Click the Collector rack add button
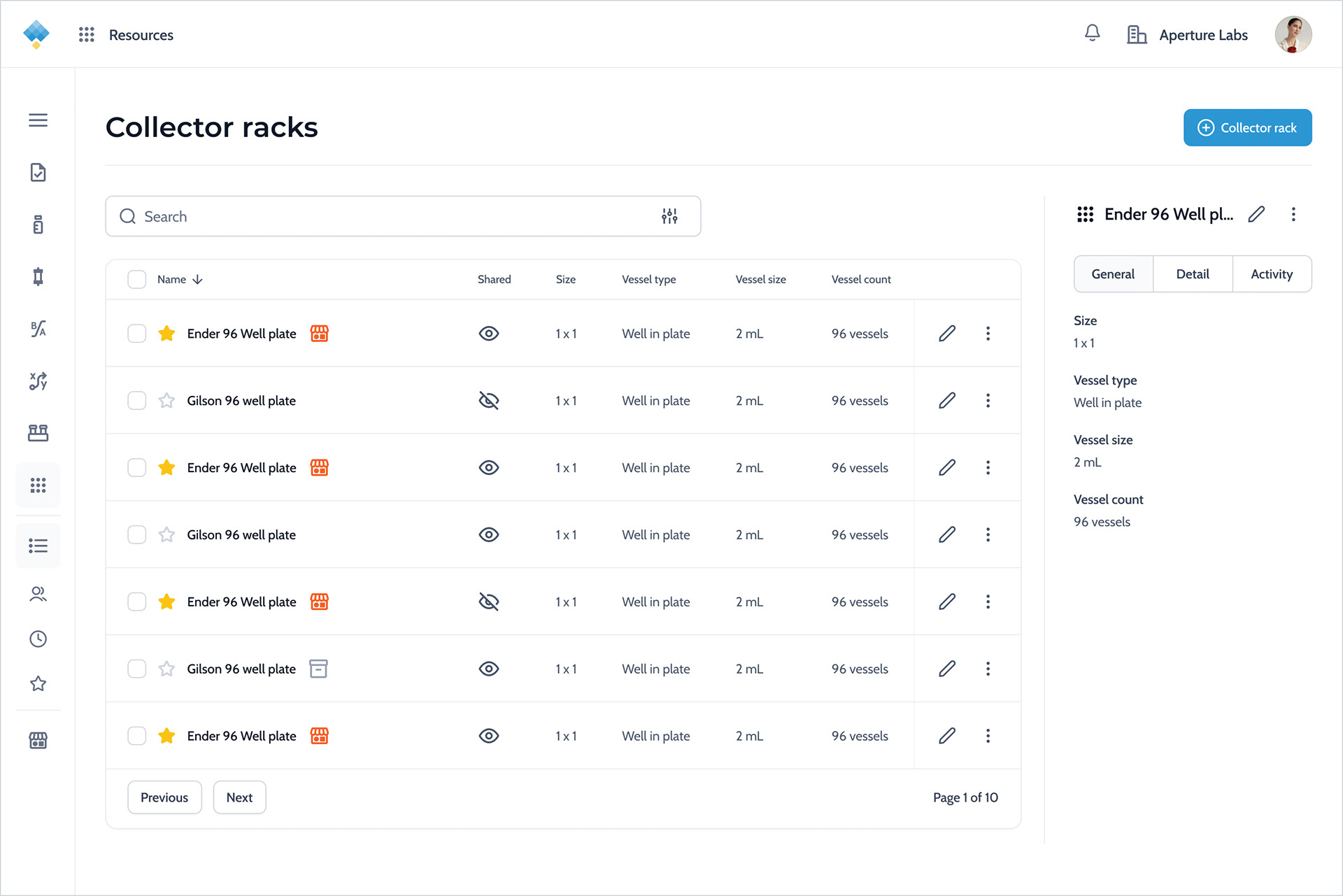This screenshot has height=896, width=1343. coord(1247,128)
